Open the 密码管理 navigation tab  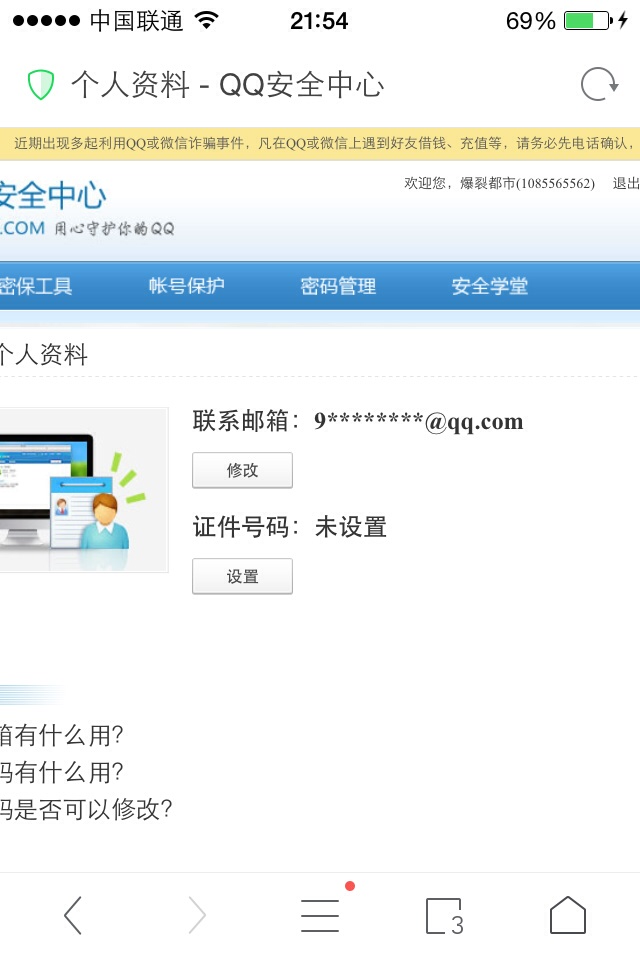(x=338, y=286)
